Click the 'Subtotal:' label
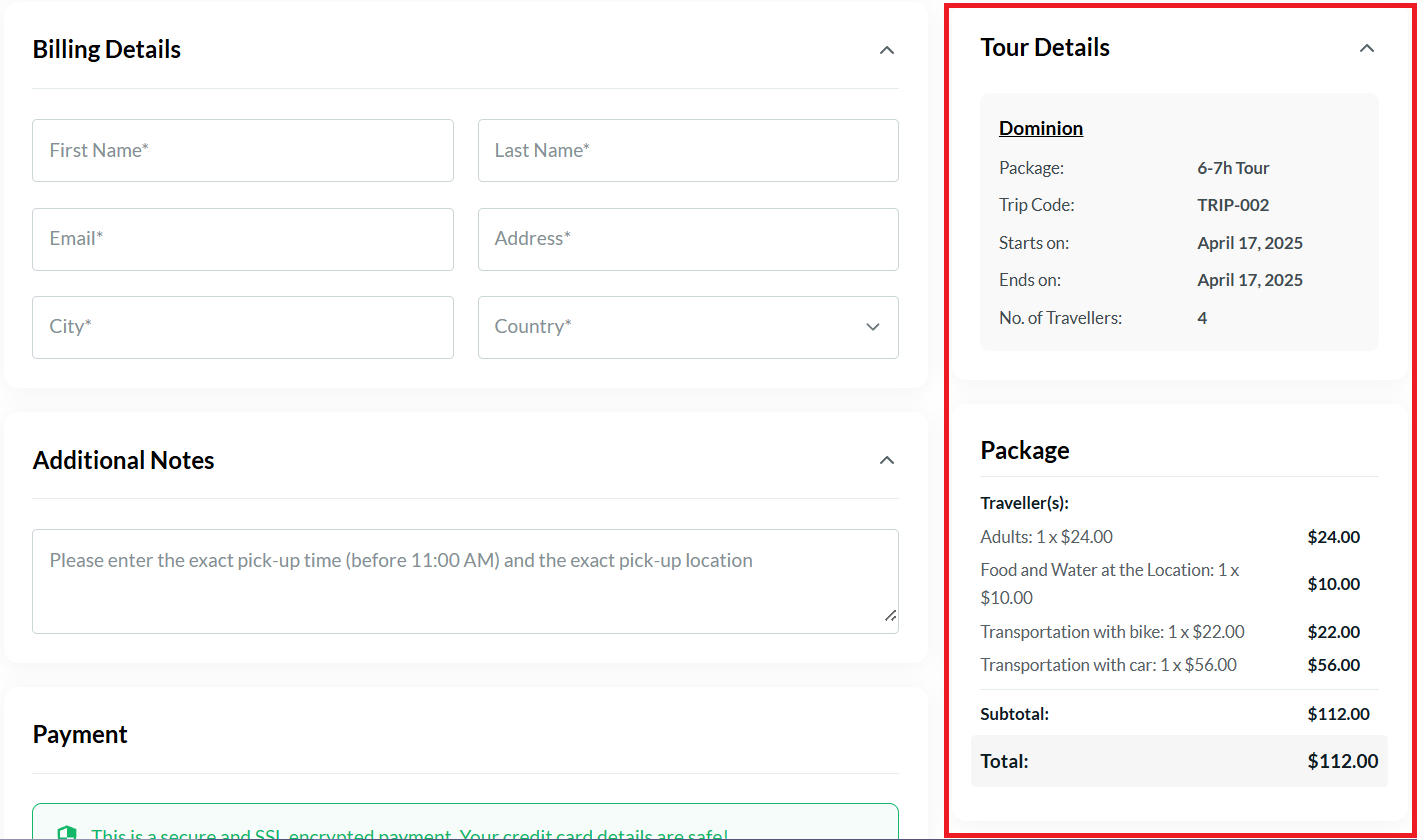Viewport: 1417px width, 840px height. [1014, 714]
